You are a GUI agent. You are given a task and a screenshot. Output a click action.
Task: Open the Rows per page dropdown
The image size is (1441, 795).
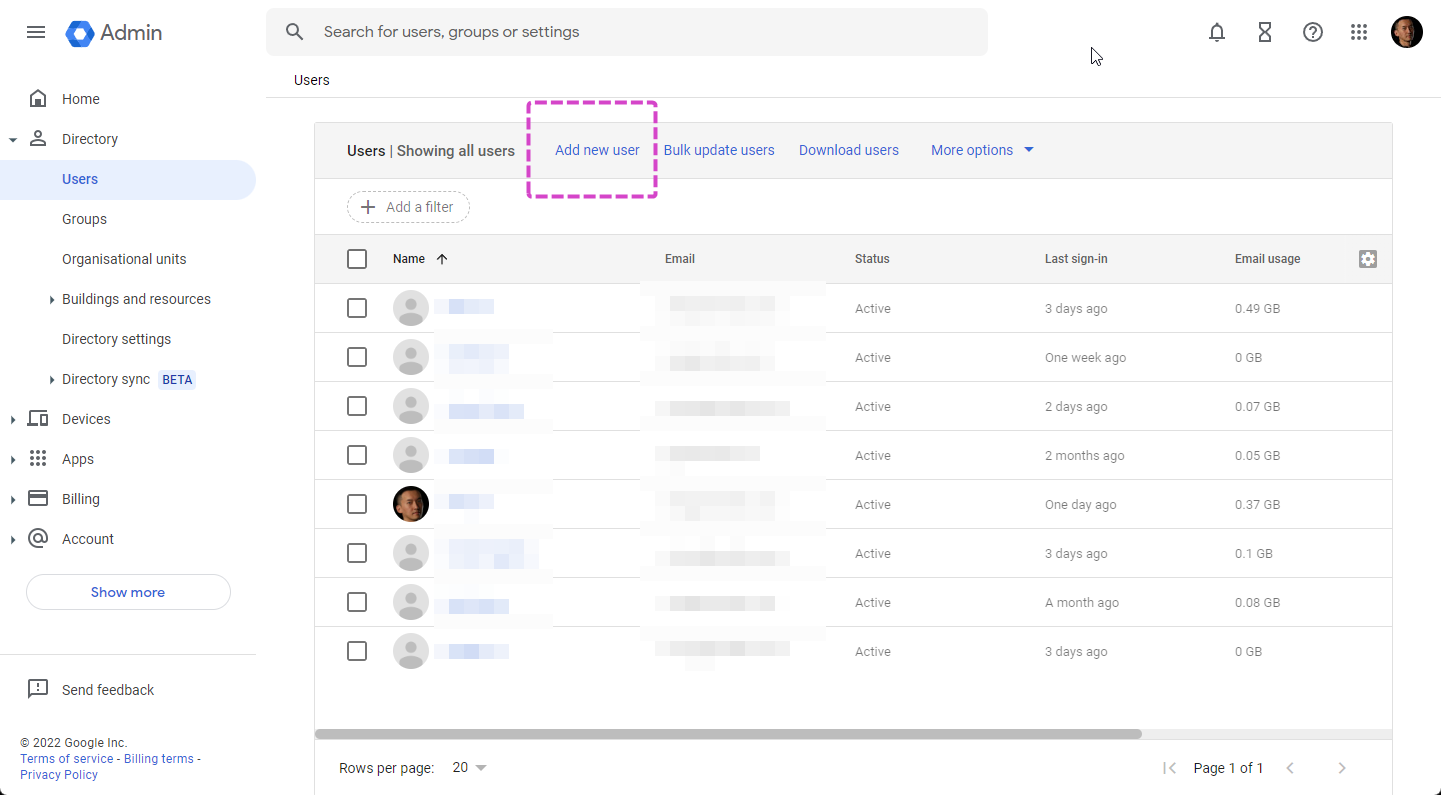click(x=469, y=768)
